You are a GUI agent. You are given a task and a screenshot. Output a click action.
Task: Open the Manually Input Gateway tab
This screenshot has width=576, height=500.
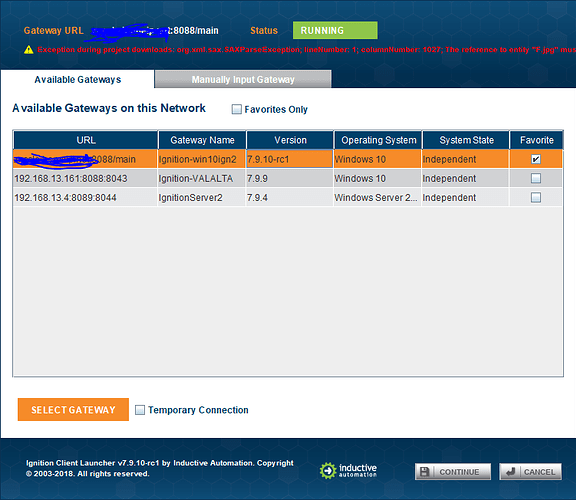point(243,79)
